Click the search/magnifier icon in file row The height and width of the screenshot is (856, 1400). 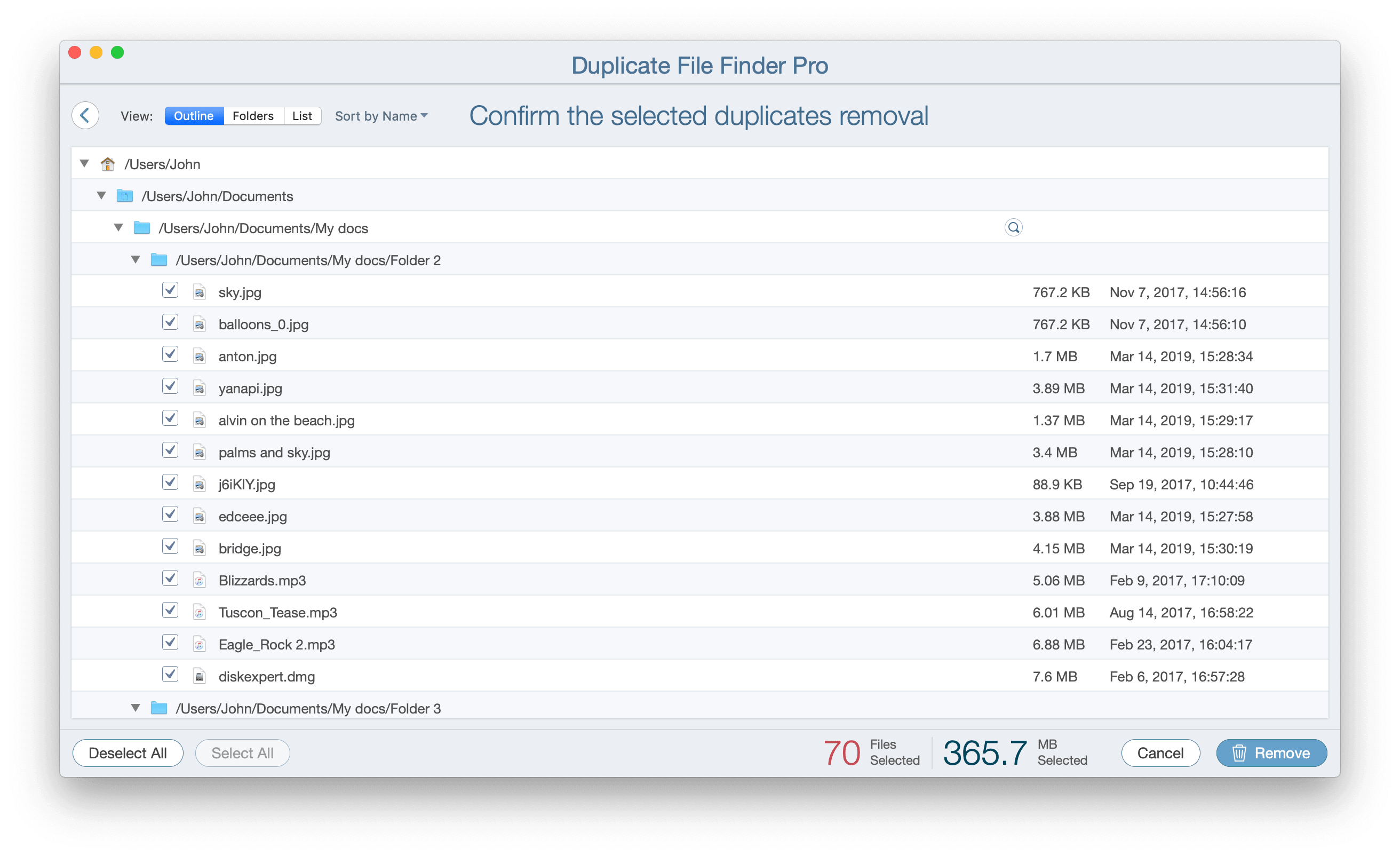[x=1013, y=227]
